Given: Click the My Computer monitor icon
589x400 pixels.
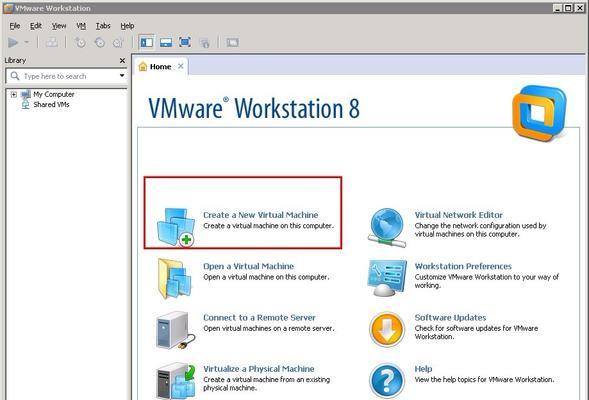Looking at the screenshot, I should [26, 94].
